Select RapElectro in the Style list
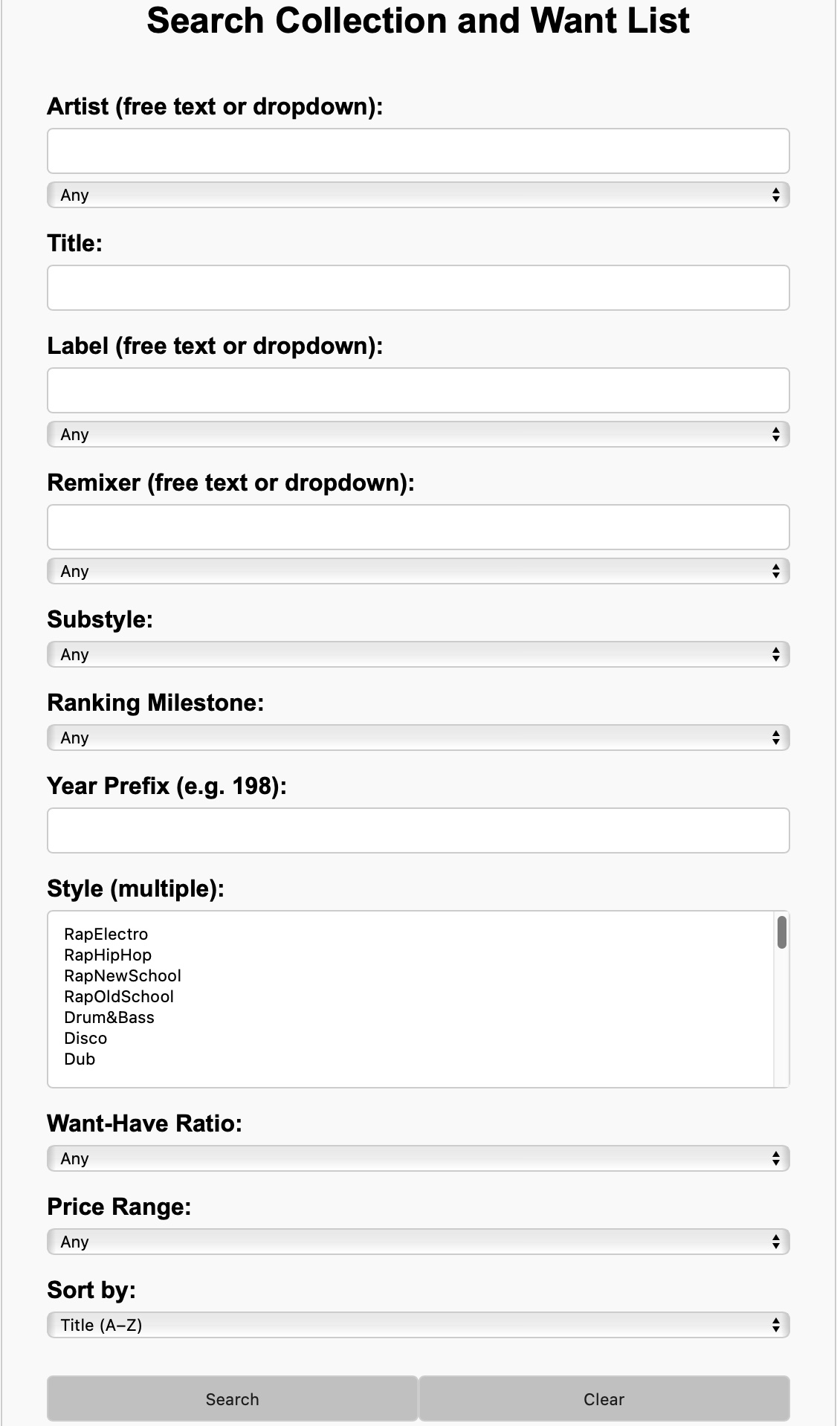The image size is (840, 1426). pyautogui.click(x=106, y=935)
